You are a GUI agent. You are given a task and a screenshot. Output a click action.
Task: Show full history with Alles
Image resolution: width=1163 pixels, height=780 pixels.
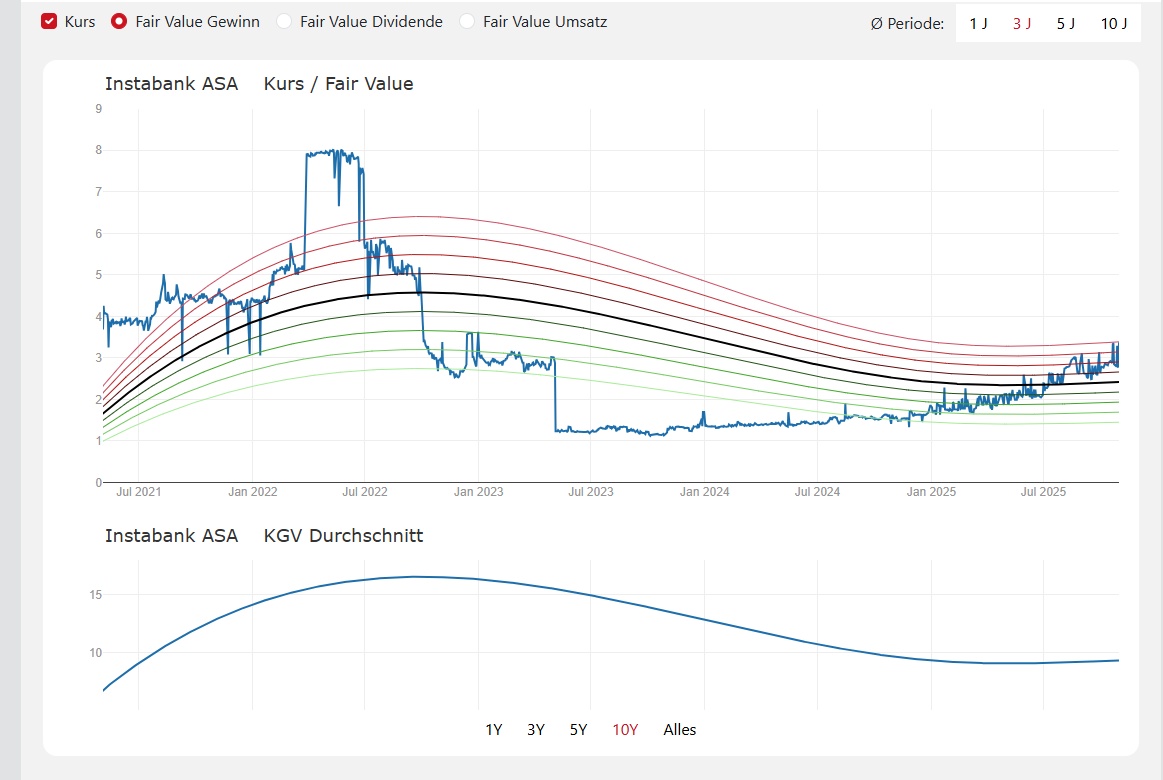click(680, 729)
